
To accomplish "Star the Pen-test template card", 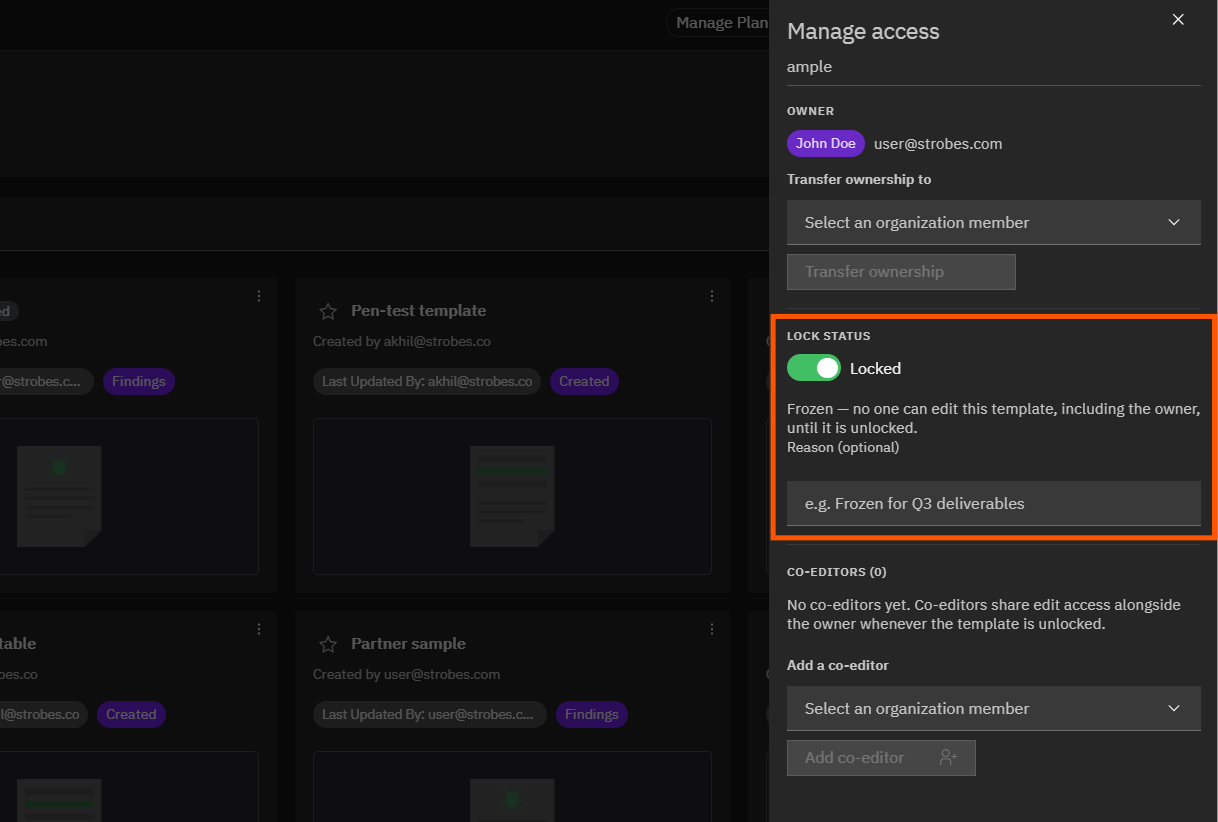I will (x=328, y=311).
